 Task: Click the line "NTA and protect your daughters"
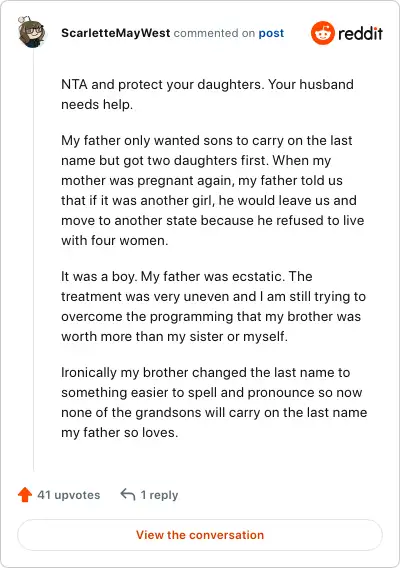[x=207, y=84]
